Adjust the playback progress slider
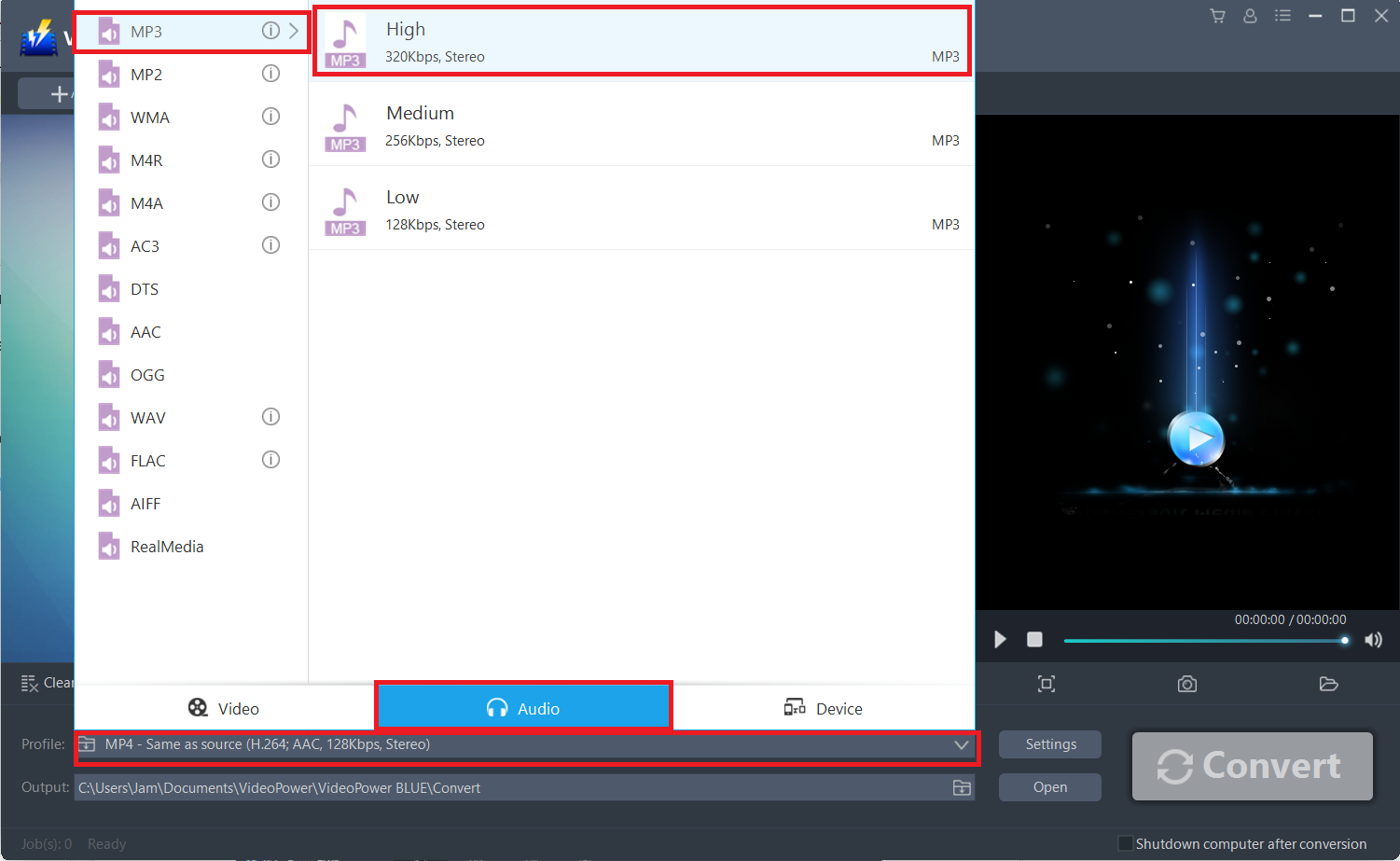Viewport: 1400px width, 861px height. click(x=1203, y=640)
